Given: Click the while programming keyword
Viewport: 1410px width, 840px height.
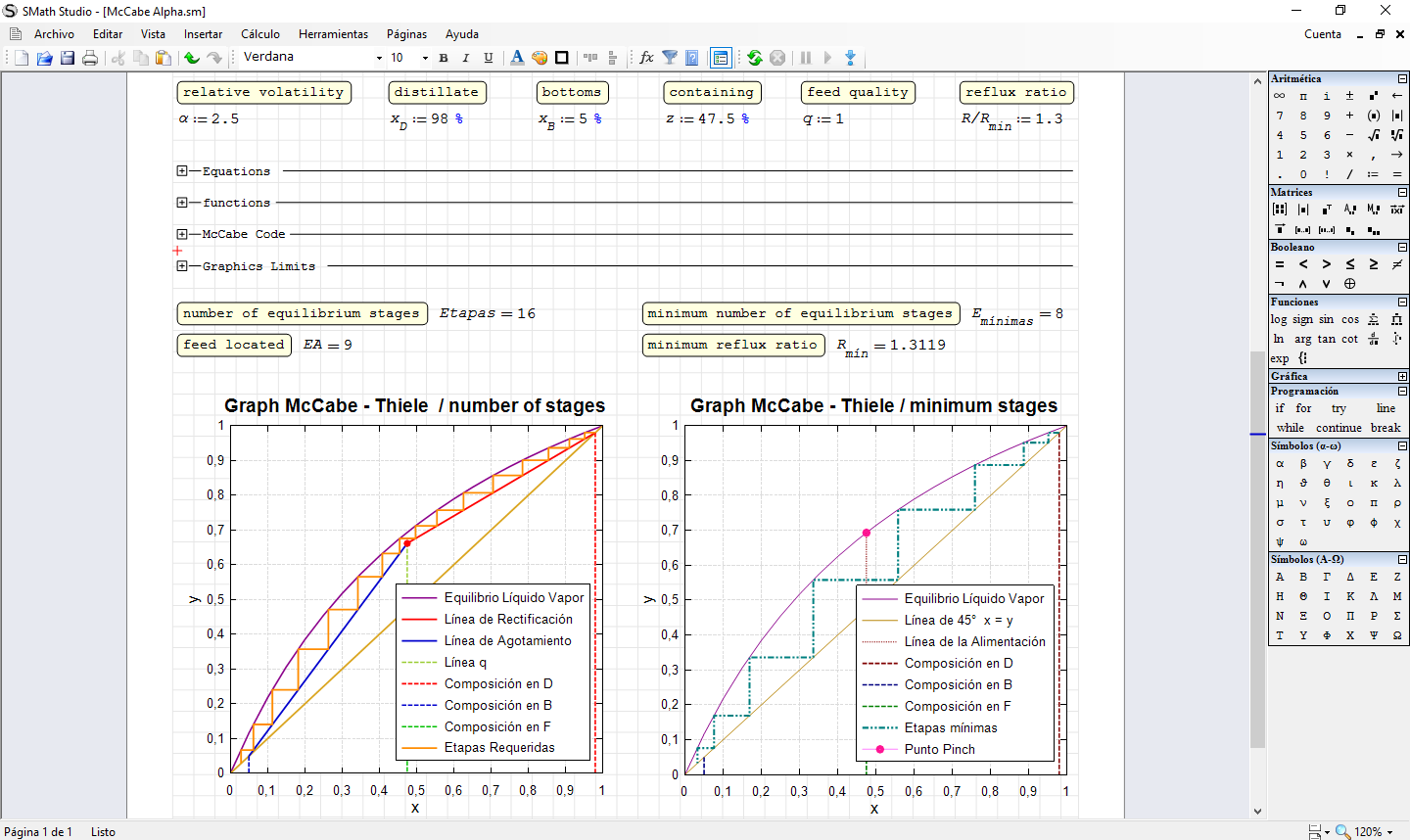Looking at the screenshot, I should [x=1290, y=428].
